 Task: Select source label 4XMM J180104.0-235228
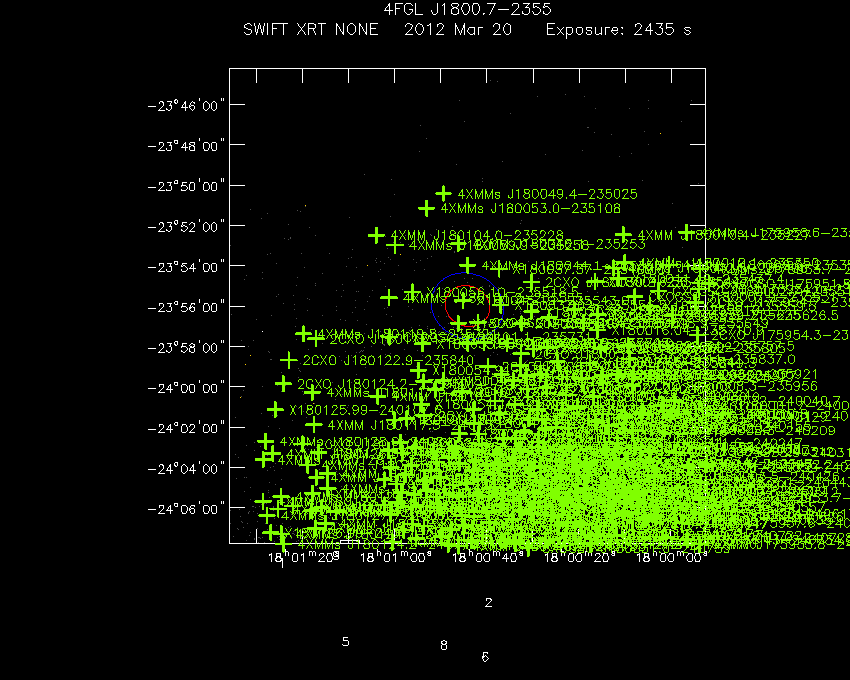pos(477,236)
